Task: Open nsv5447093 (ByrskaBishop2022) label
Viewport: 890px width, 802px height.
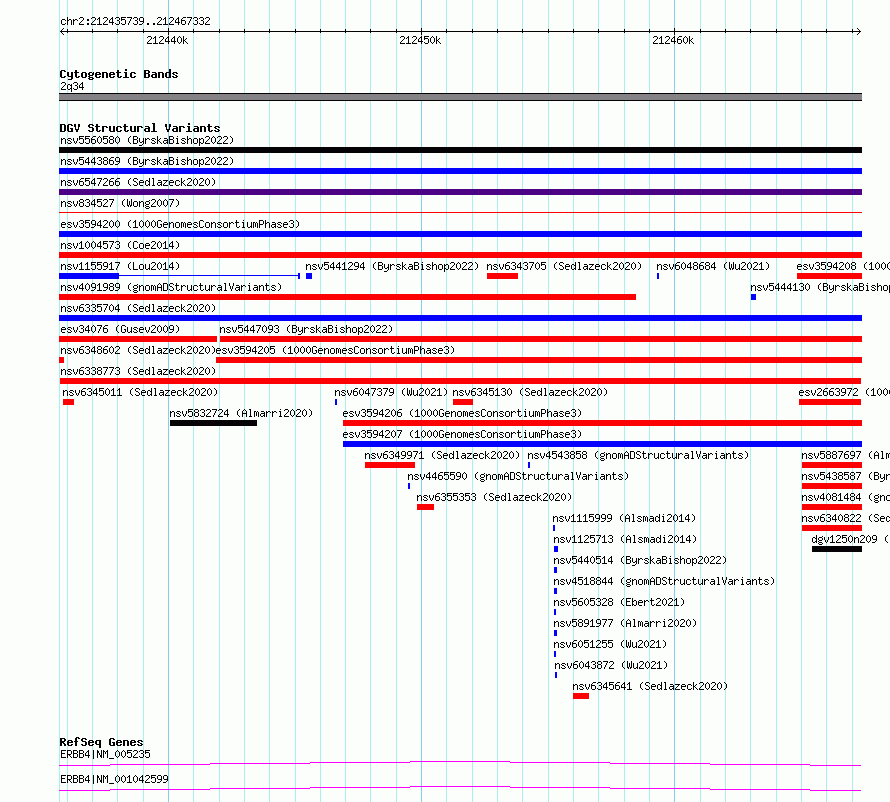Action: 306,329
